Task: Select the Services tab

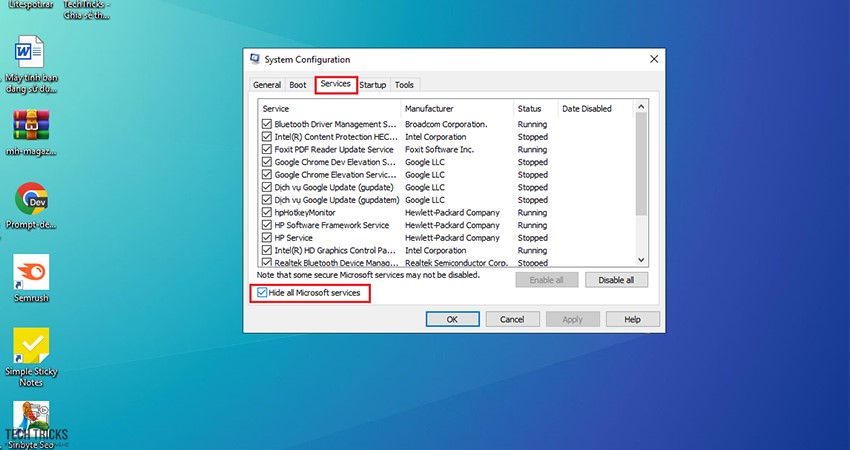Action: coord(336,84)
